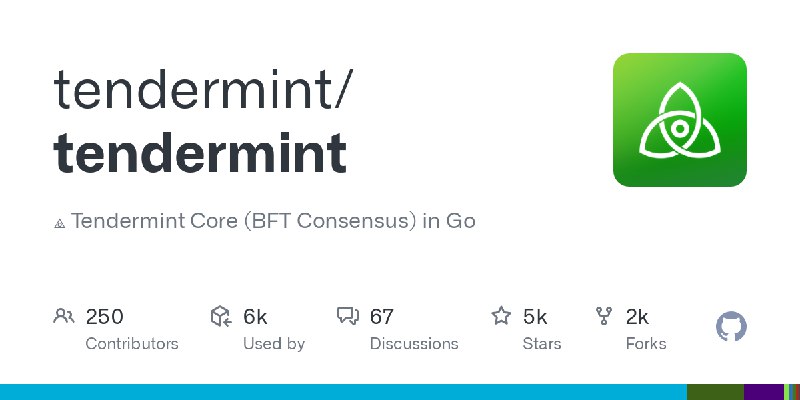Click the Forks branch icon
This screenshot has height=400, width=800.
(x=604, y=317)
